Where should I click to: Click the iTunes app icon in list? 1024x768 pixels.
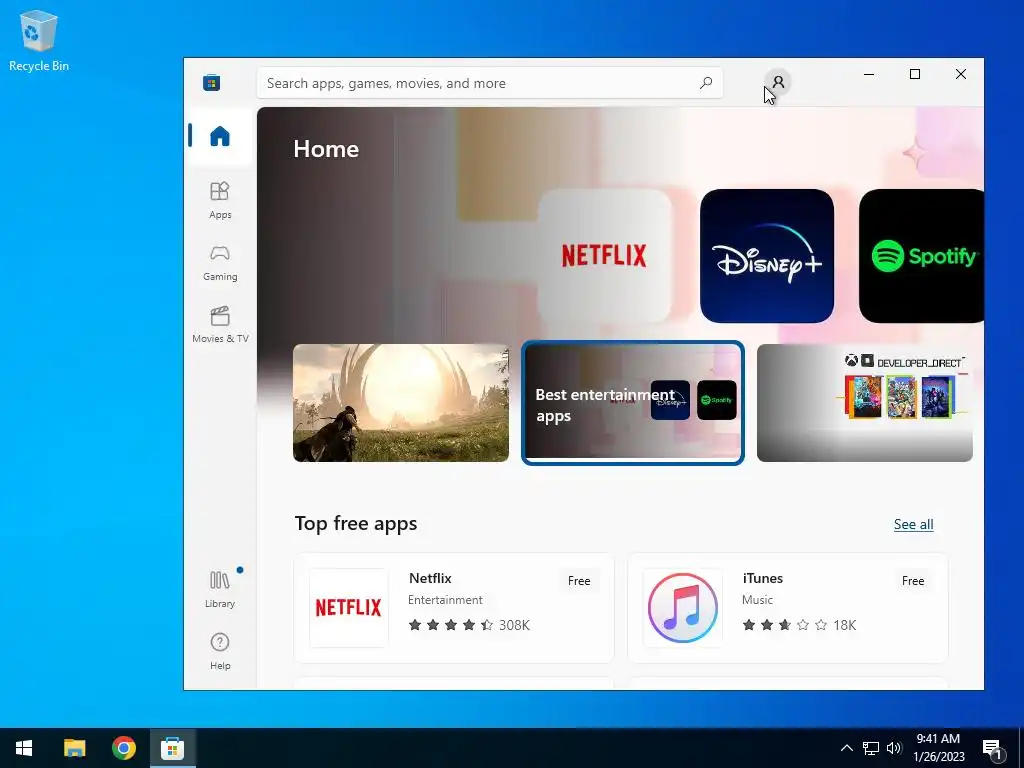(x=682, y=608)
